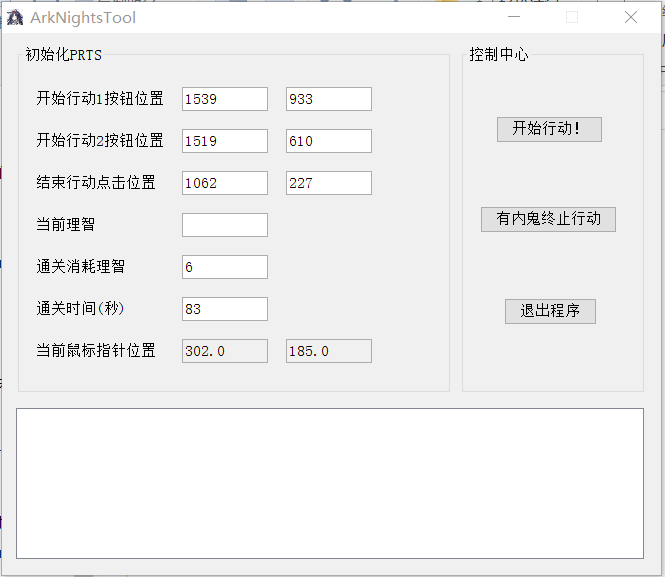Click the 退出程序 button

click(550, 311)
